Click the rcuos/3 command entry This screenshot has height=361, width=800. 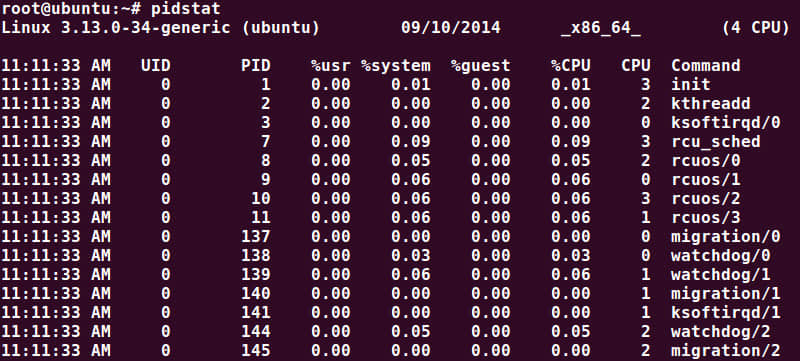[x=706, y=218]
